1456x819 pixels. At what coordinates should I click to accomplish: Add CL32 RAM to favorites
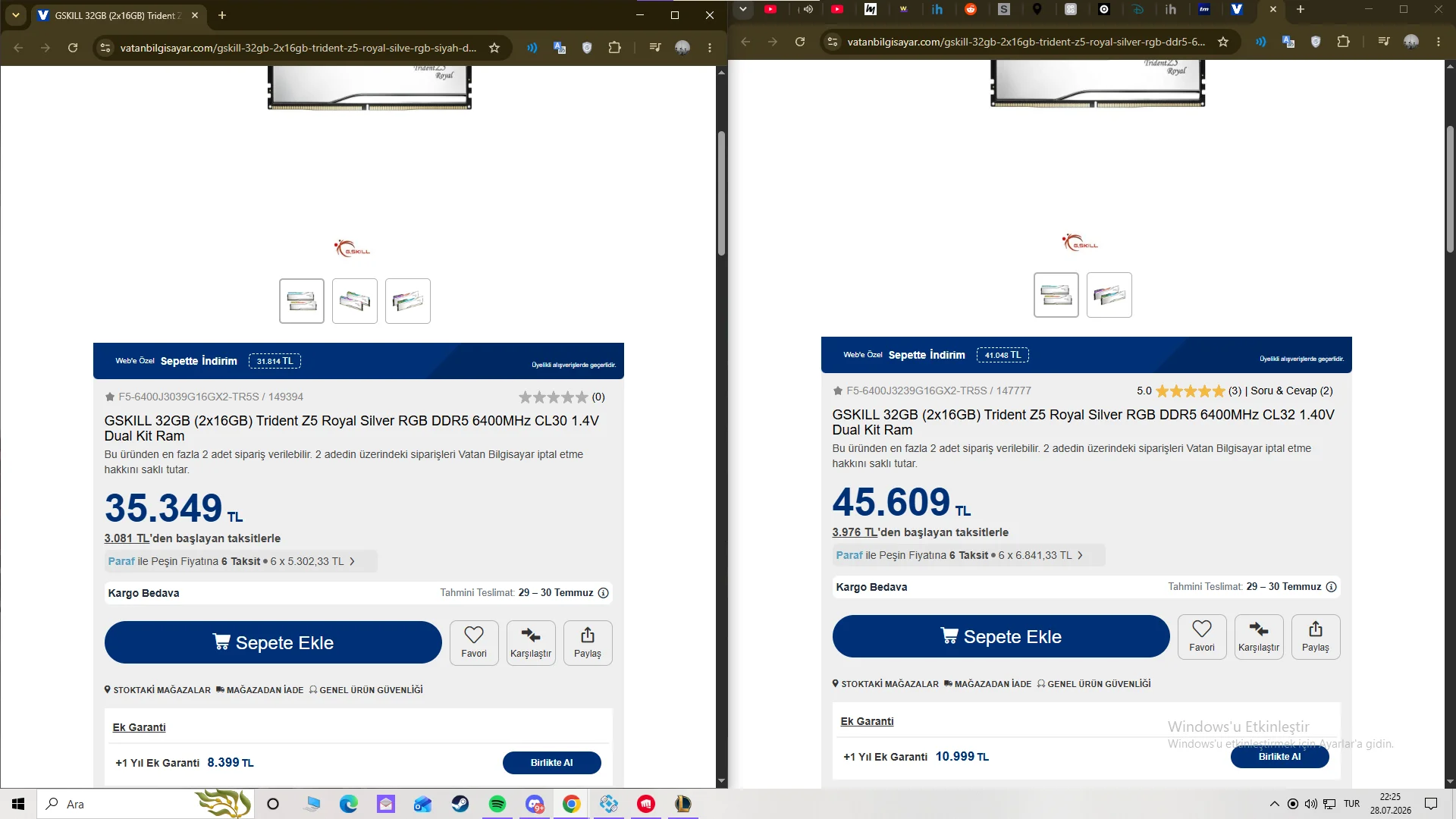coord(1202,637)
